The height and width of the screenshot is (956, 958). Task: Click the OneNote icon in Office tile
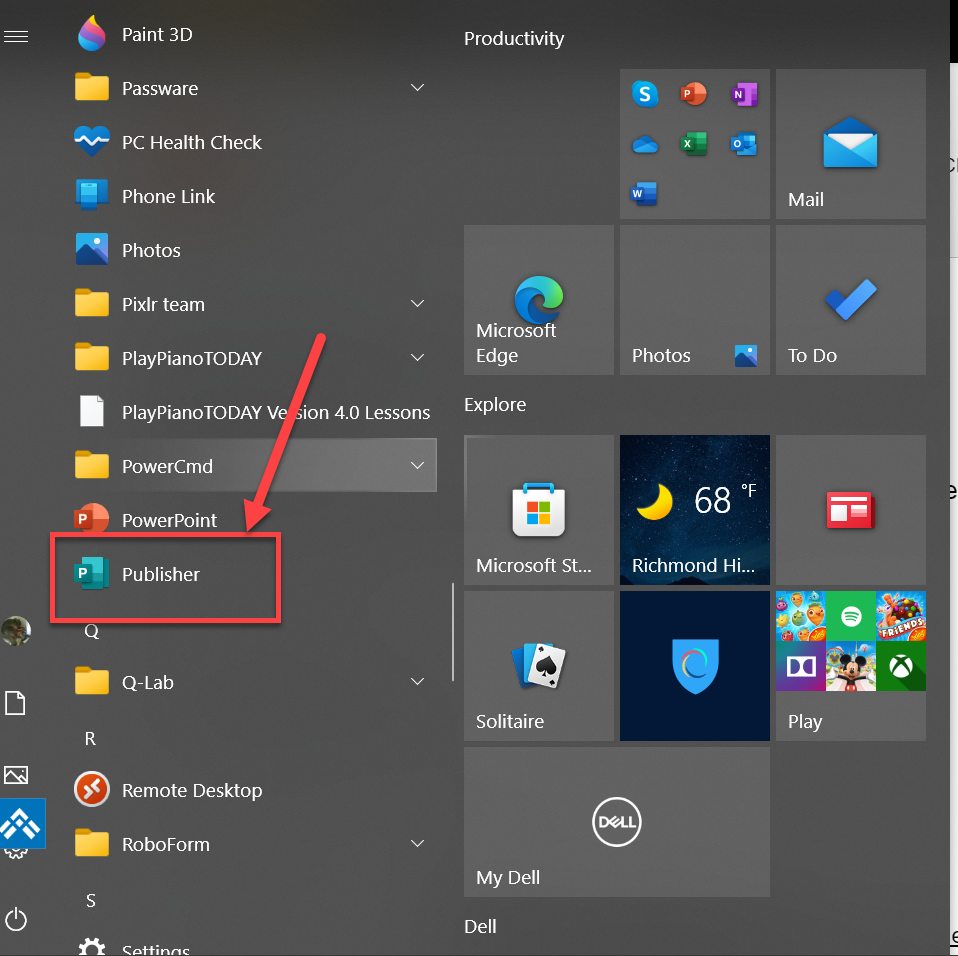(x=744, y=94)
